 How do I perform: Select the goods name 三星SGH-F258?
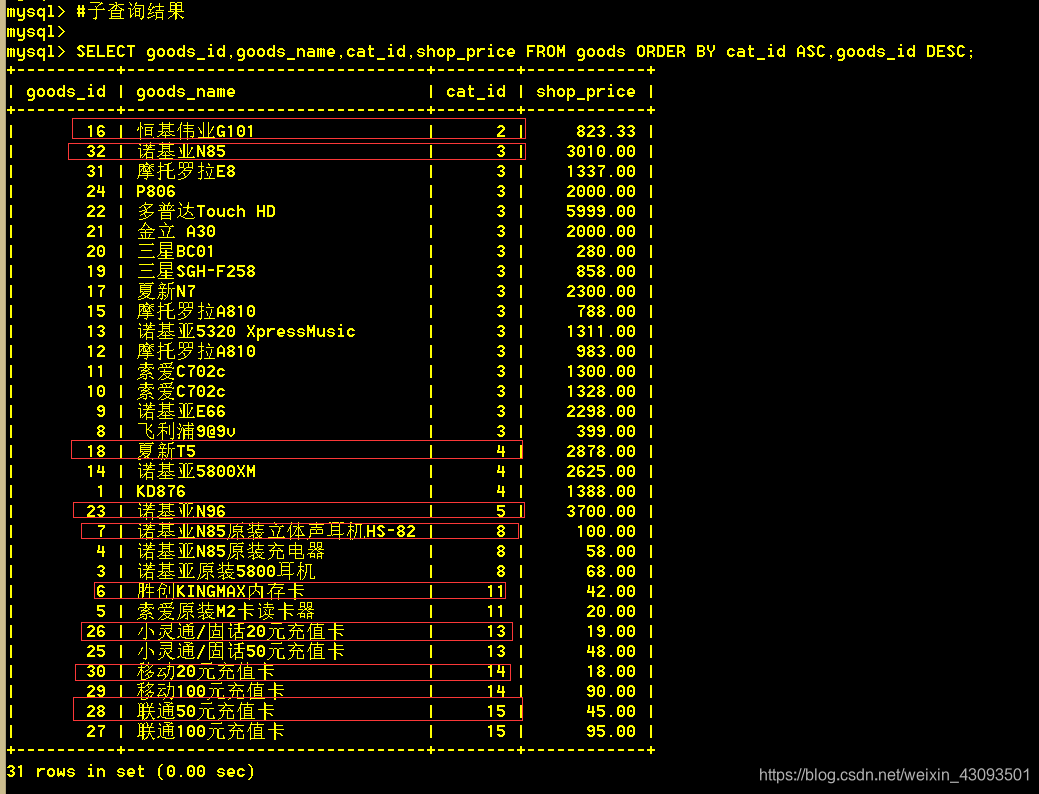coord(195,271)
